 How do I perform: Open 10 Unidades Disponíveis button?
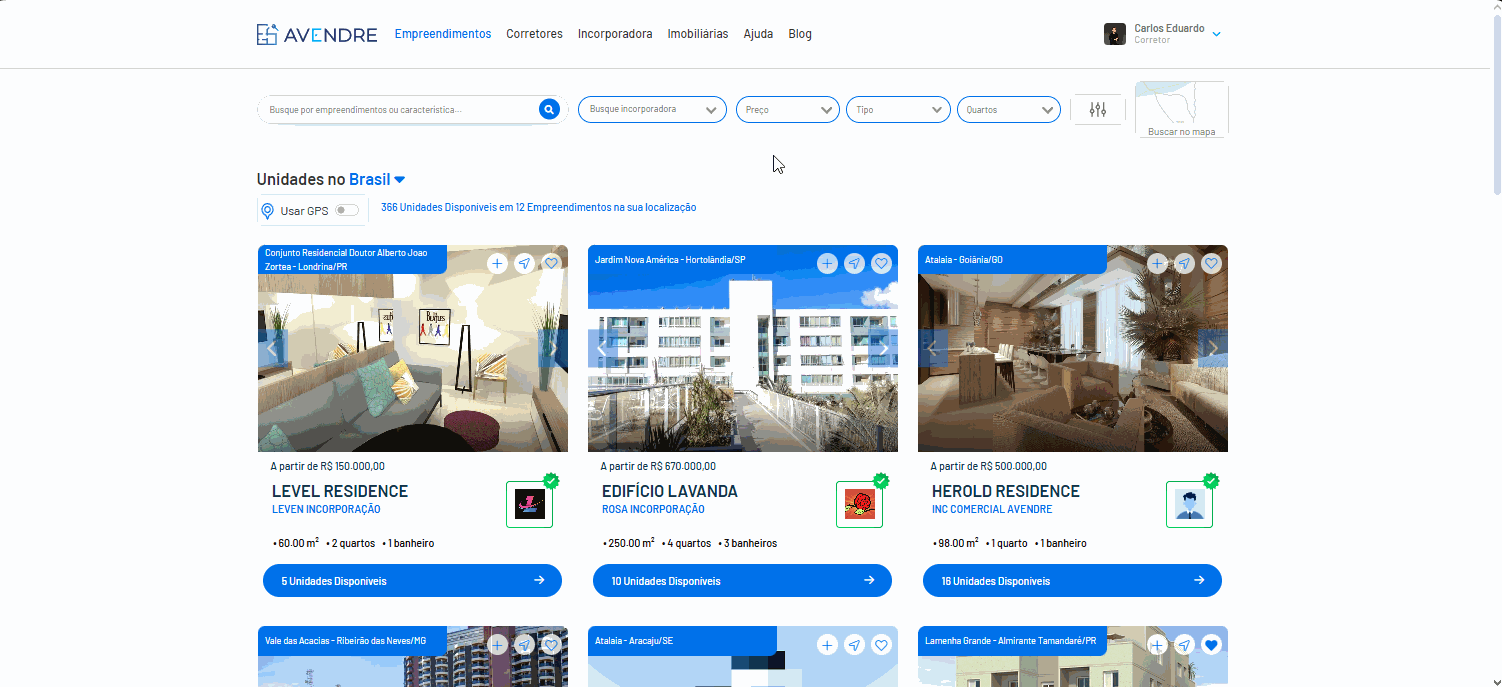click(742, 581)
